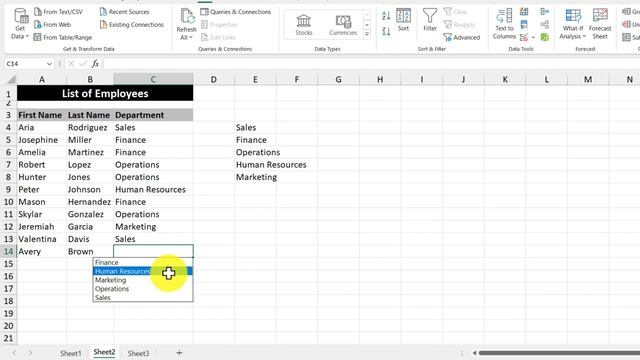Click inside the formula bar
This screenshot has height=360, width=640.
point(371,64)
